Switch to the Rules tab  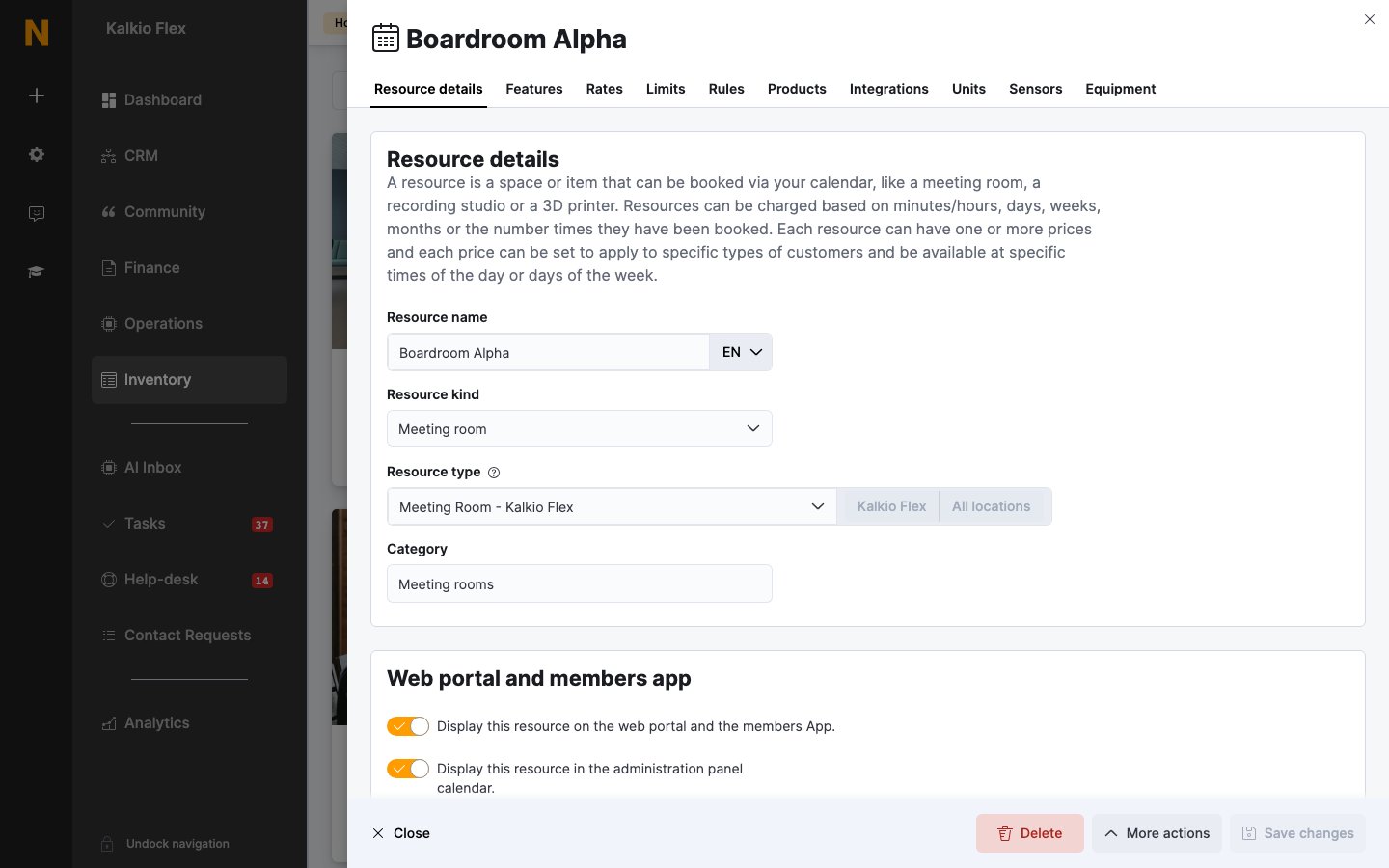(726, 89)
